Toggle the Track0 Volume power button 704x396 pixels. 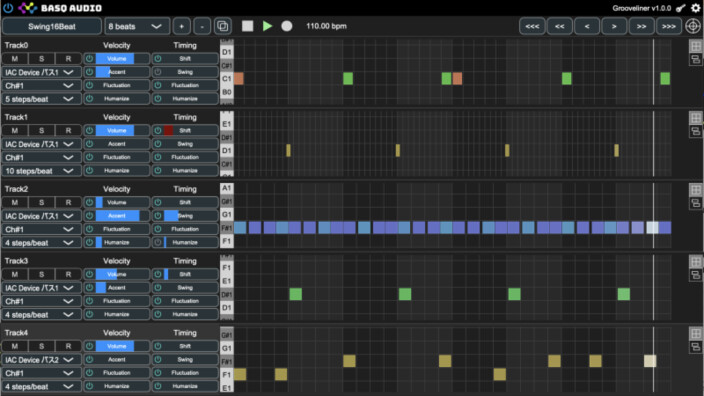(89, 59)
